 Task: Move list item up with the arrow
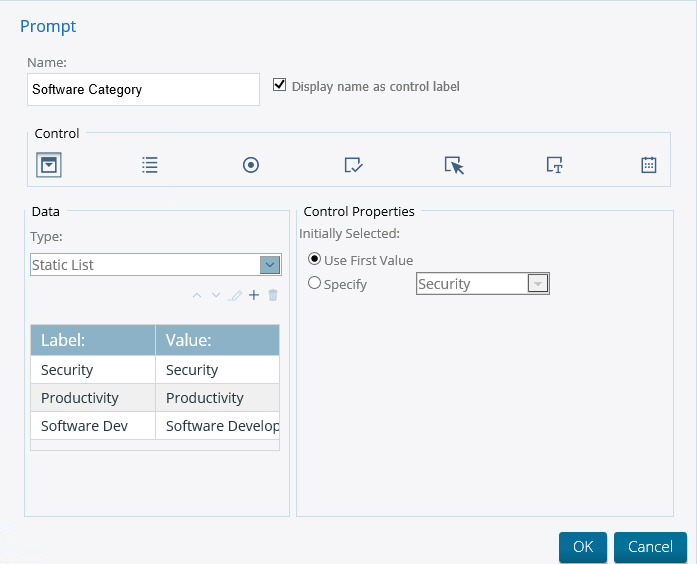tap(196, 295)
